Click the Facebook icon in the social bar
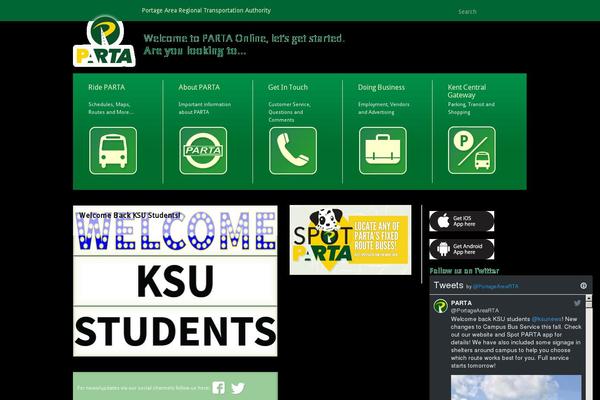The height and width of the screenshot is (400, 600). click(x=218, y=388)
